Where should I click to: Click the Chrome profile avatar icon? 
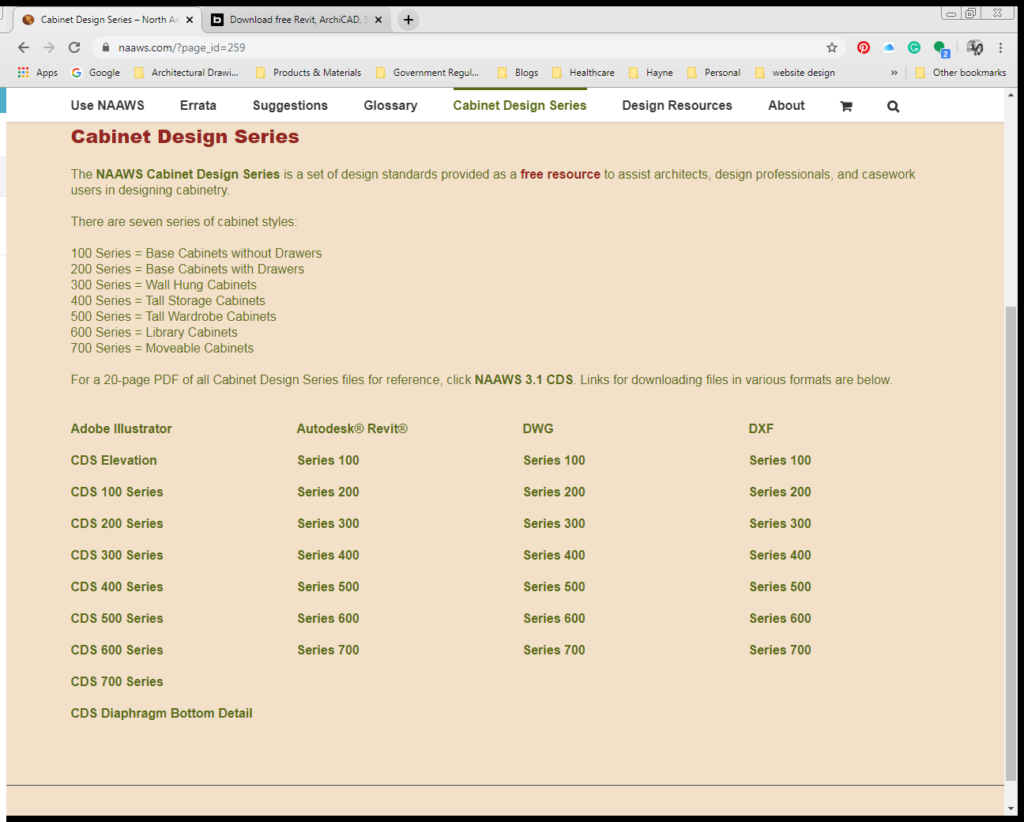[x=975, y=47]
